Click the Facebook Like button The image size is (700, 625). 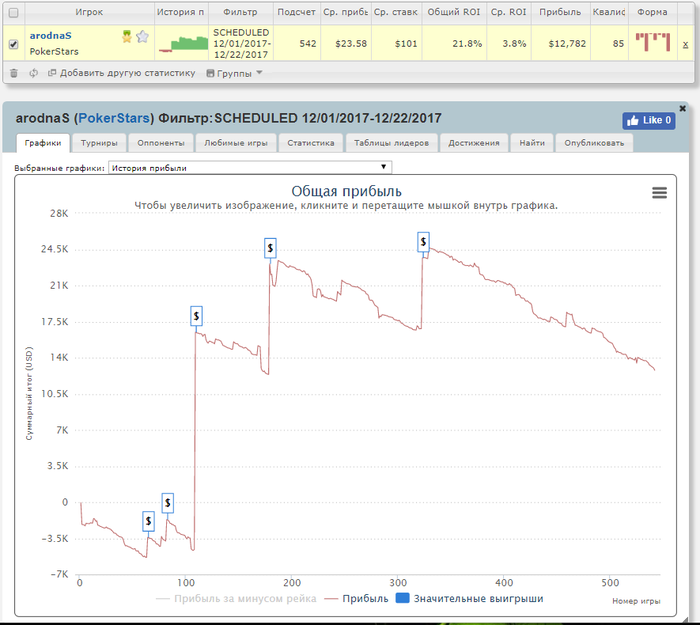pyautogui.click(x=649, y=121)
